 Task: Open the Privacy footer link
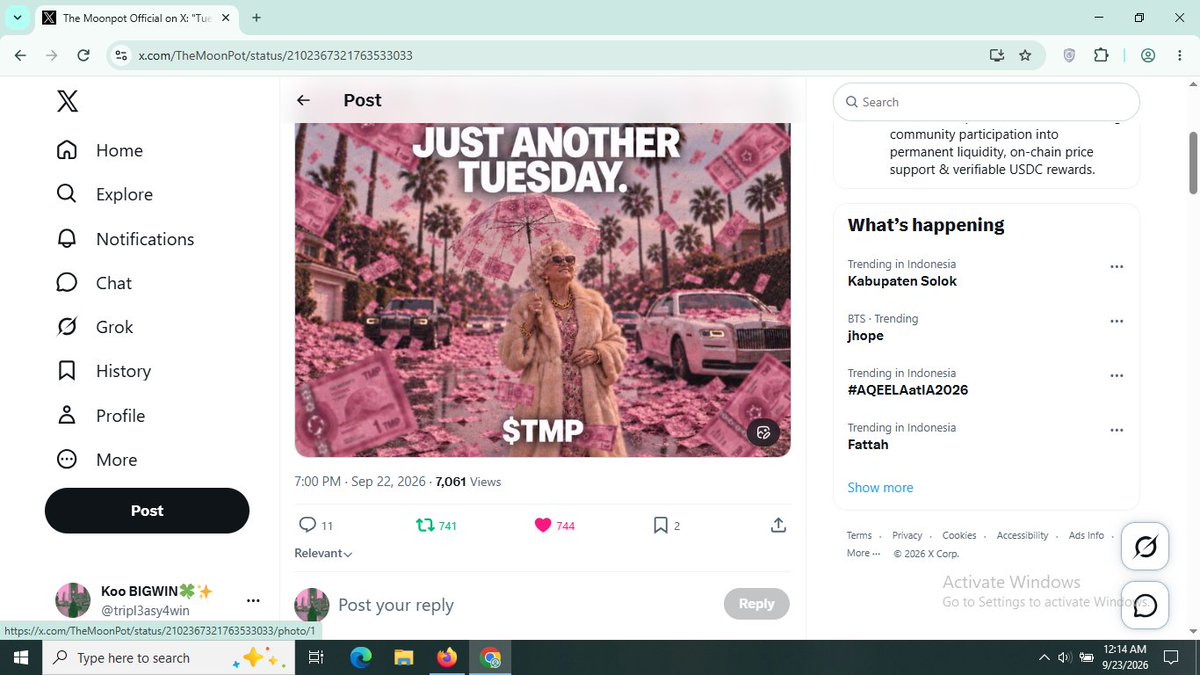point(907,536)
